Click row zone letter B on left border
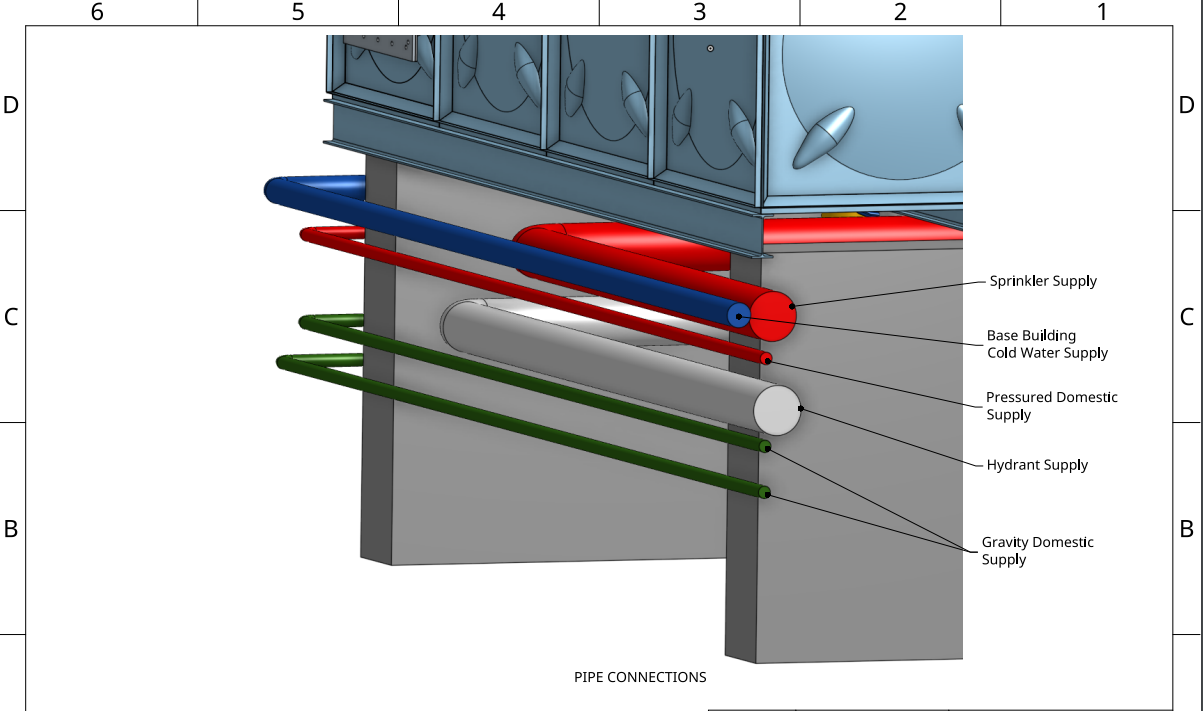The image size is (1203, 711). (x=11, y=529)
